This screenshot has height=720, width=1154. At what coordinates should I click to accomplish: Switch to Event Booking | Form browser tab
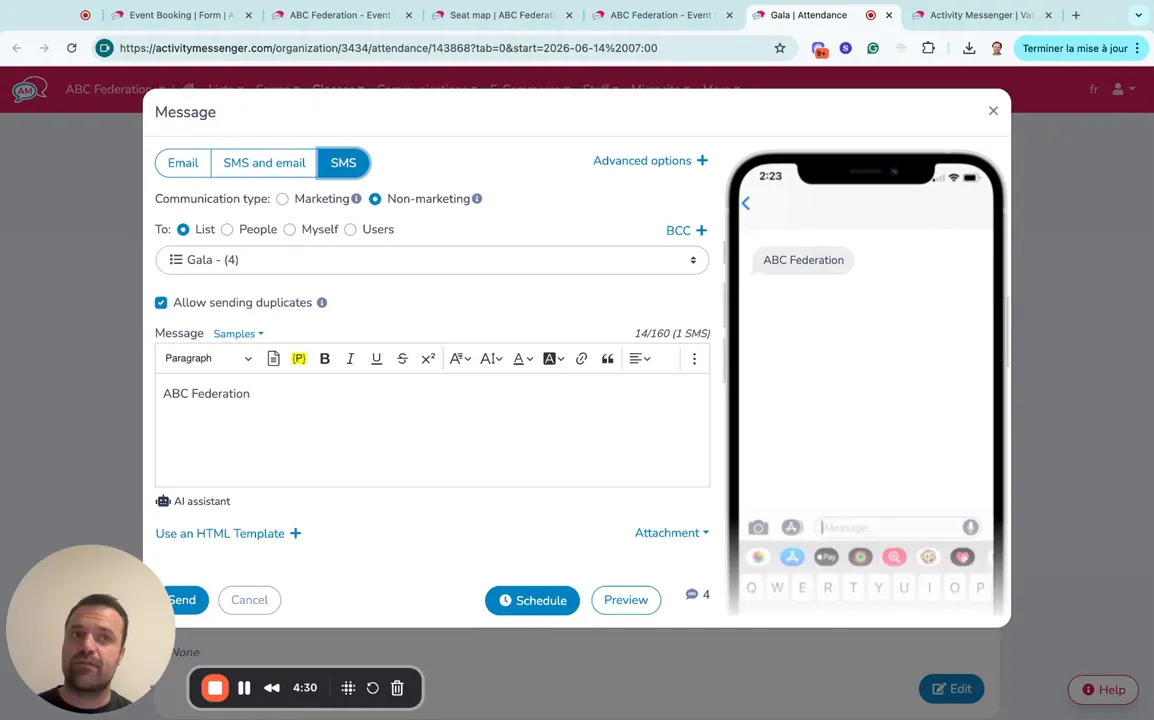[x=181, y=15]
